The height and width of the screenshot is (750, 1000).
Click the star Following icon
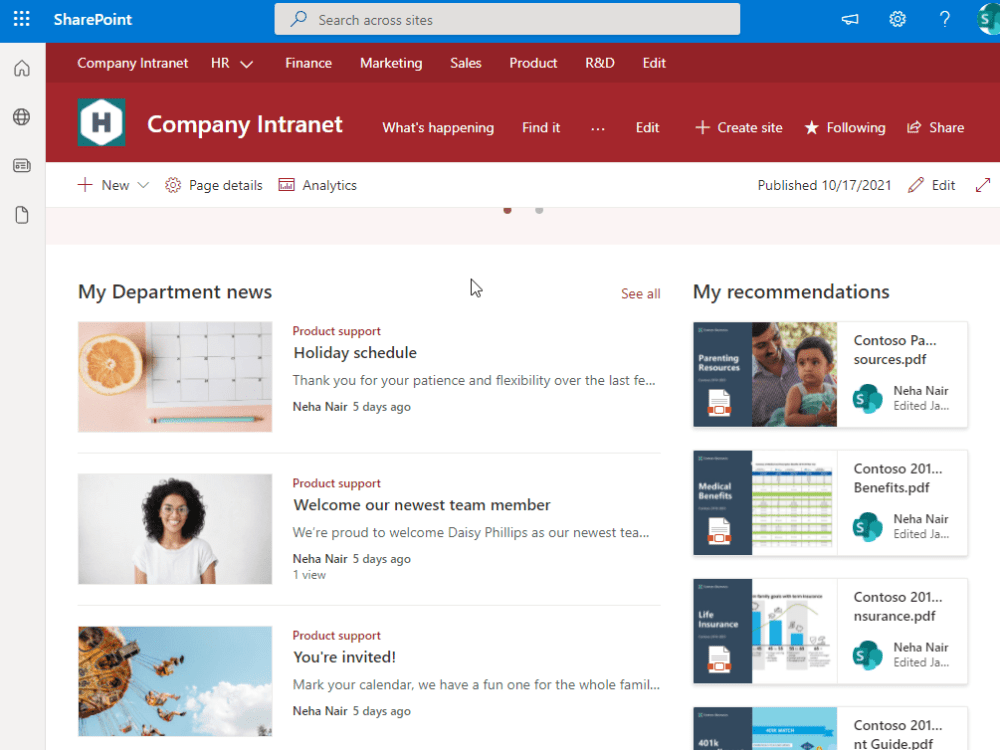click(811, 128)
